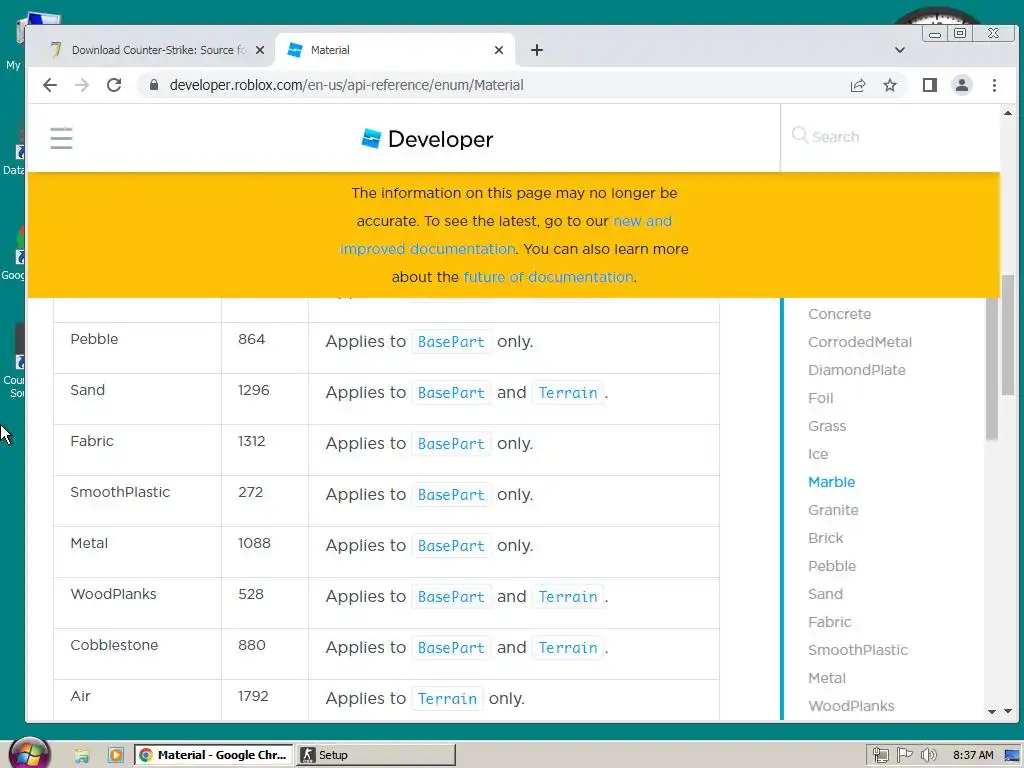The height and width of the screenshot is (768, 1024).
Task: Jump to WoodPlanks in sidebar
Action: pos(851,706)
